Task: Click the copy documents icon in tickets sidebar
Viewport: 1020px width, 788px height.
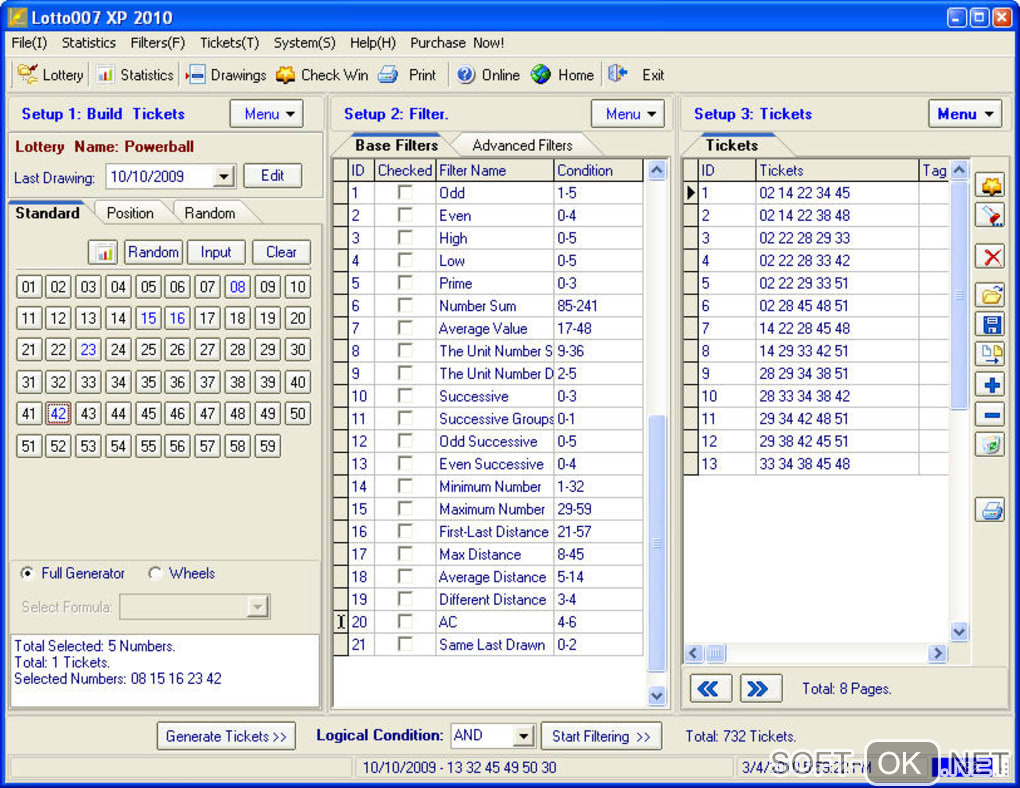Action: pos(990,353)
